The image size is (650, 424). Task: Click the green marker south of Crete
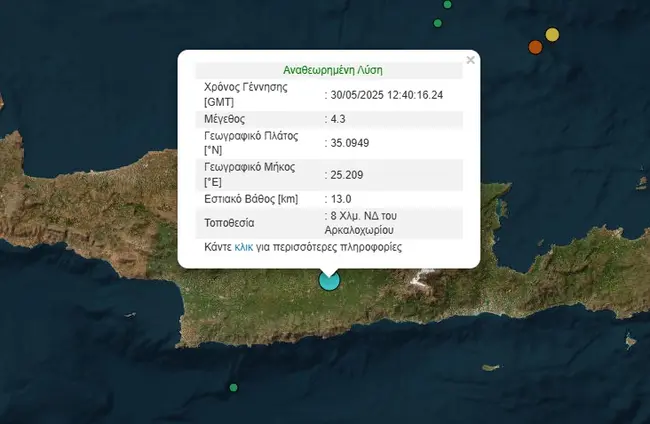click(233, 388)
